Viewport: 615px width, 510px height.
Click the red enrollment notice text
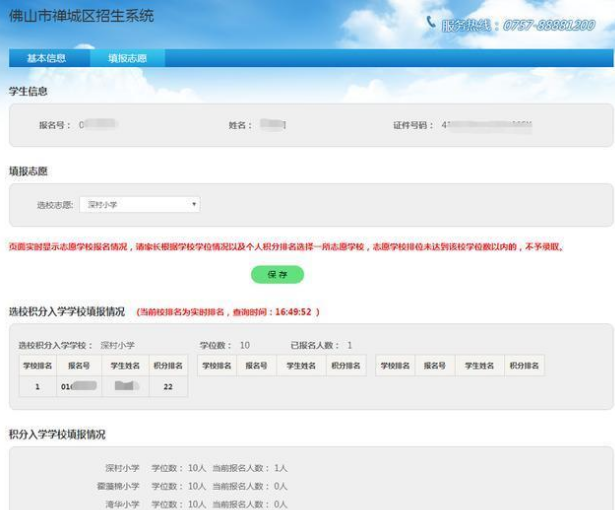tap(286, 247)
